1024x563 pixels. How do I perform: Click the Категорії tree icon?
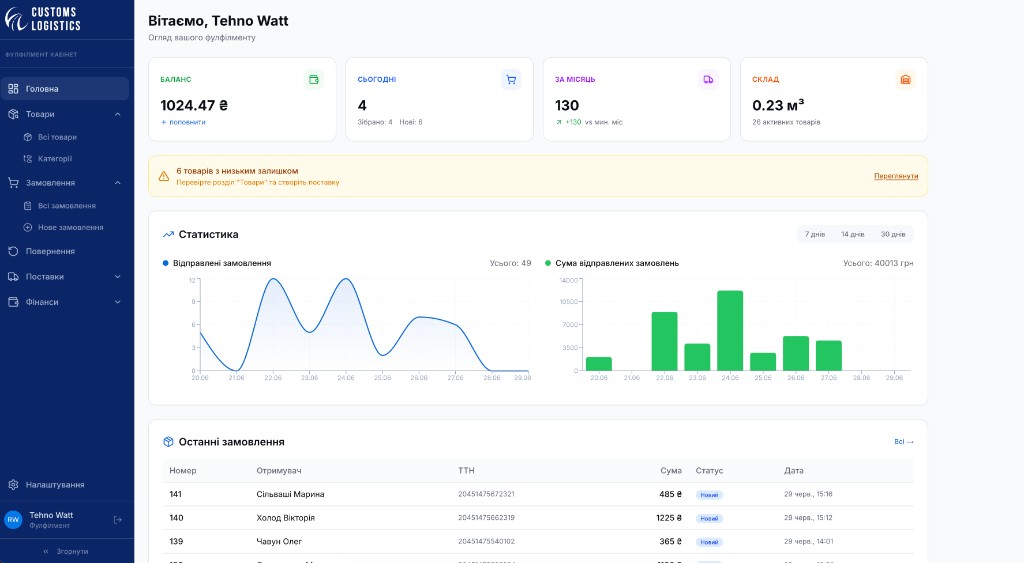[27, 159]
